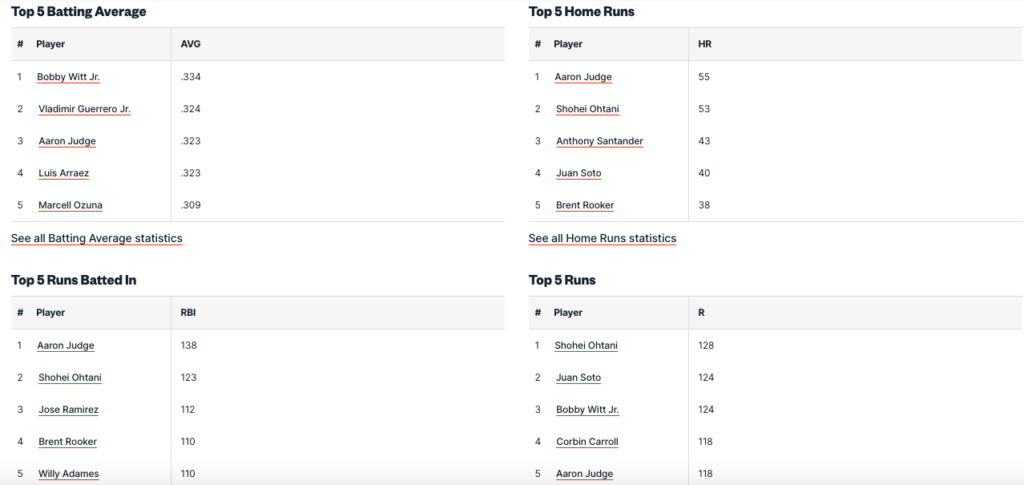This screenshot has width=1024, height=485.
Task: Open Aaron Judge in Home Runs table
Action: tap(583, 77)
